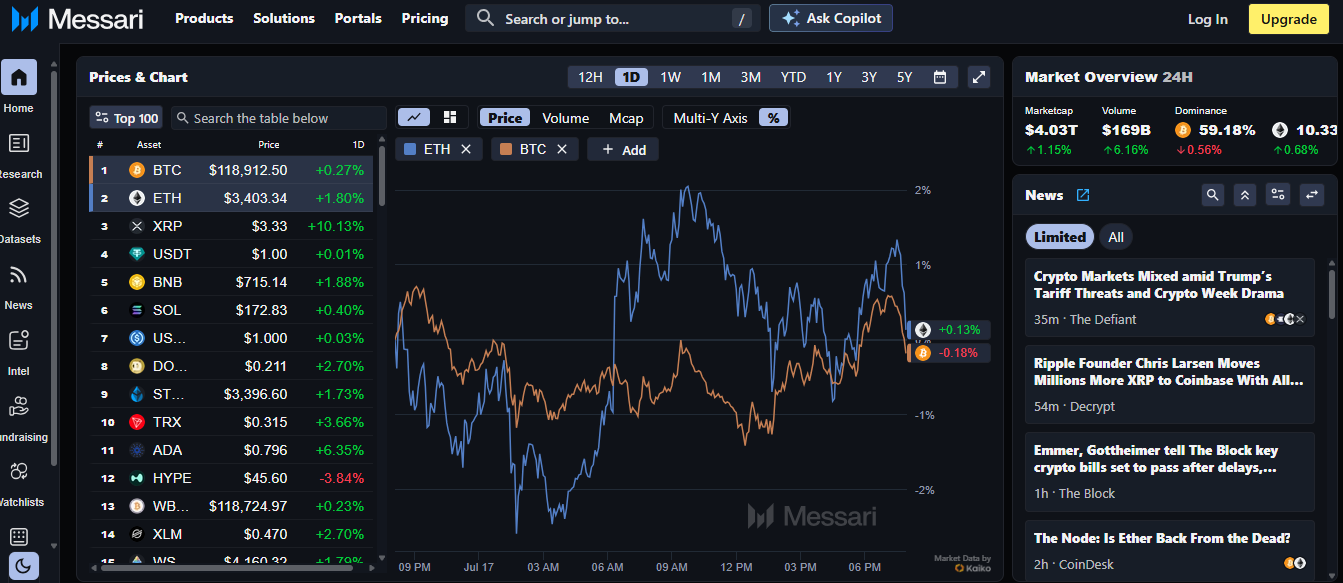The image size is (1343, 583).
Task: Open News filter settings
Action: [x=1278, y=195]
